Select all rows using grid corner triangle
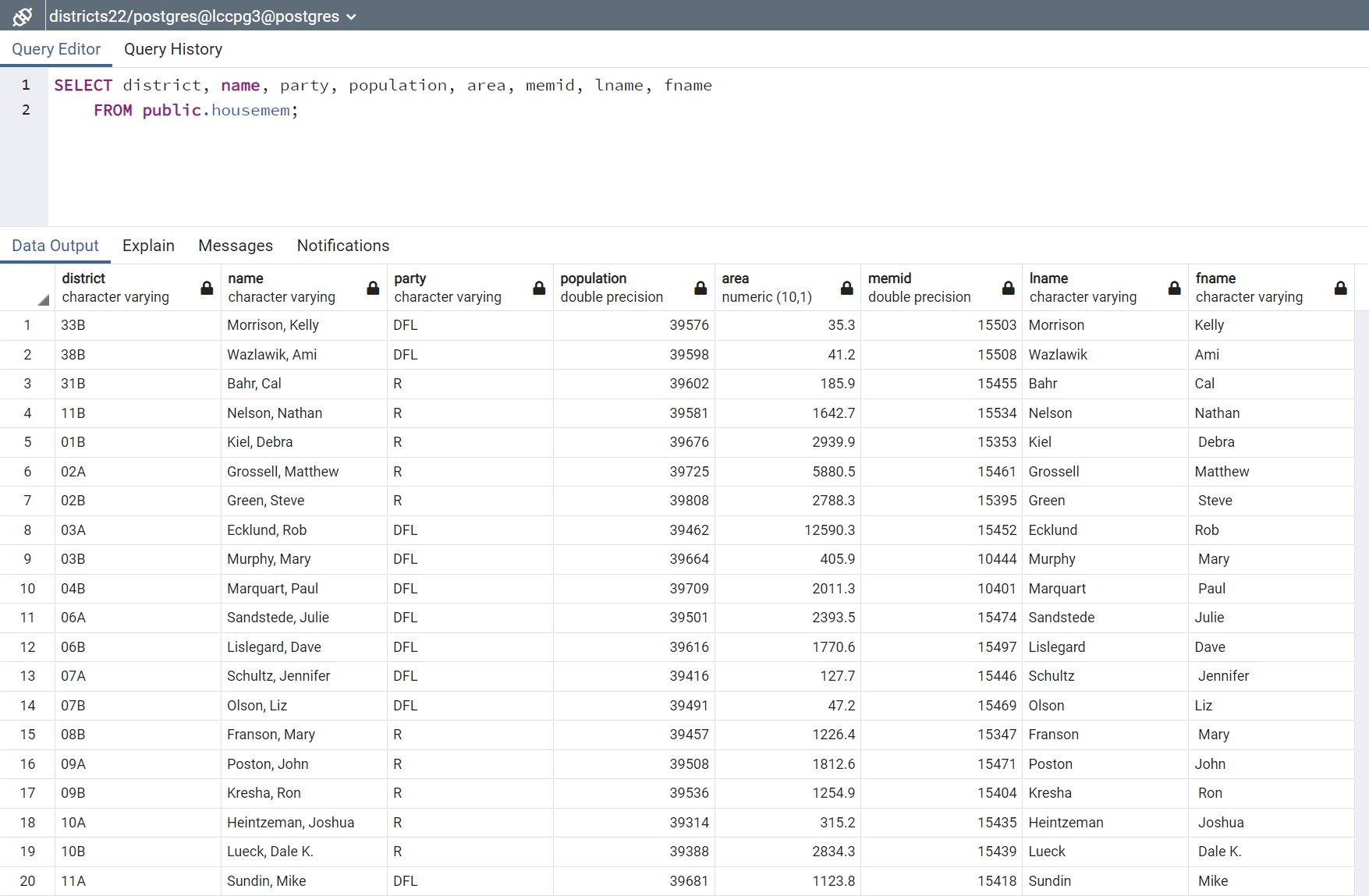 tap(43, 299)
